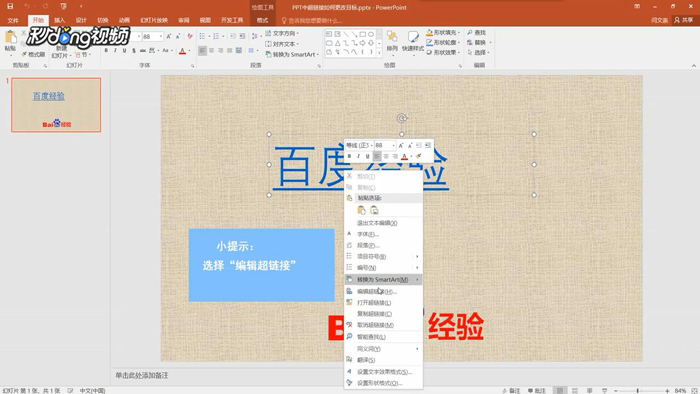Image resolution: width=700 pixels, height=394 pixels.
Task: Choose Format Shape (设置形状格式) in context menu
Action: coord(383,383)
